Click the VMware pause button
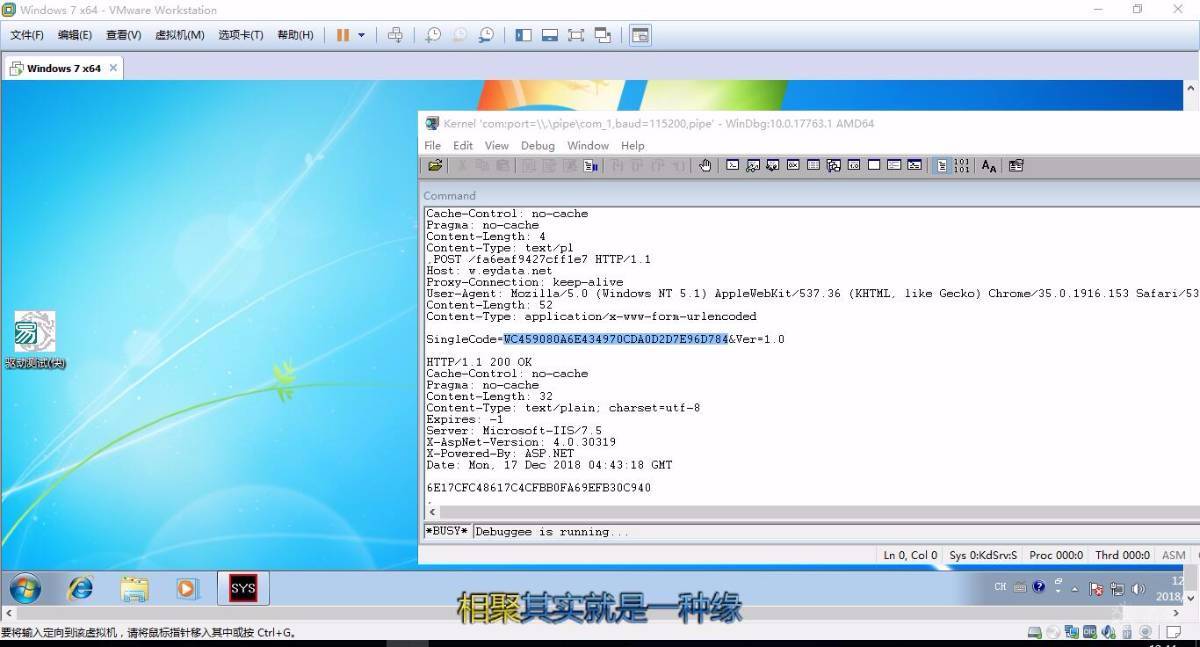The height and width of the screenshot is (647, 1200). click(x=343, y=35)
